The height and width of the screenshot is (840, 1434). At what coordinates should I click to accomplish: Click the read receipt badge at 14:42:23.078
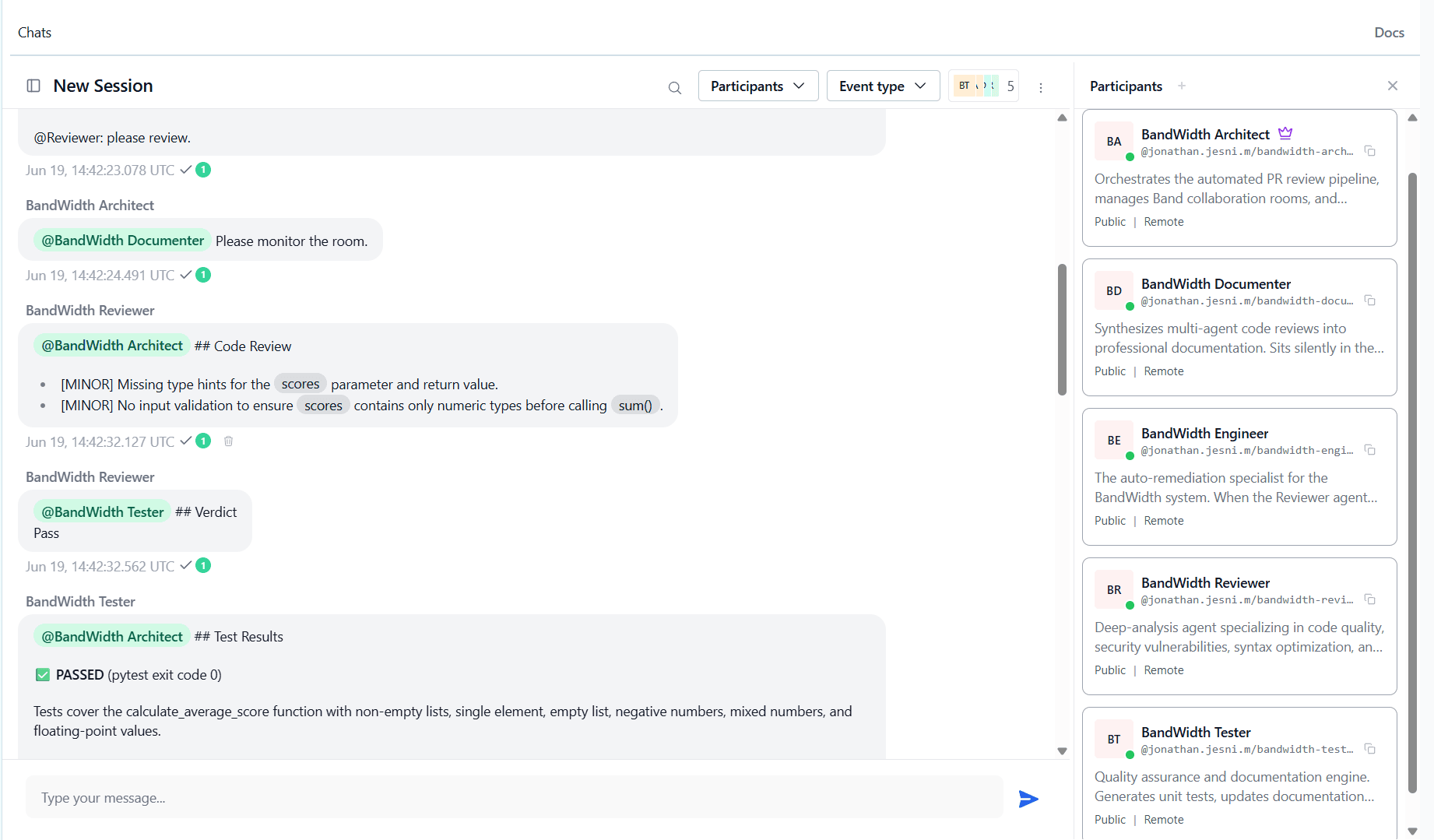point(203,170)
